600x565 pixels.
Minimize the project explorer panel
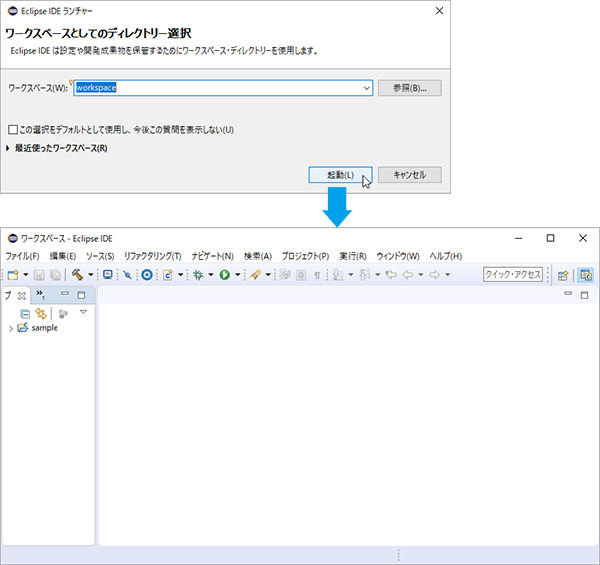point(65,293)
